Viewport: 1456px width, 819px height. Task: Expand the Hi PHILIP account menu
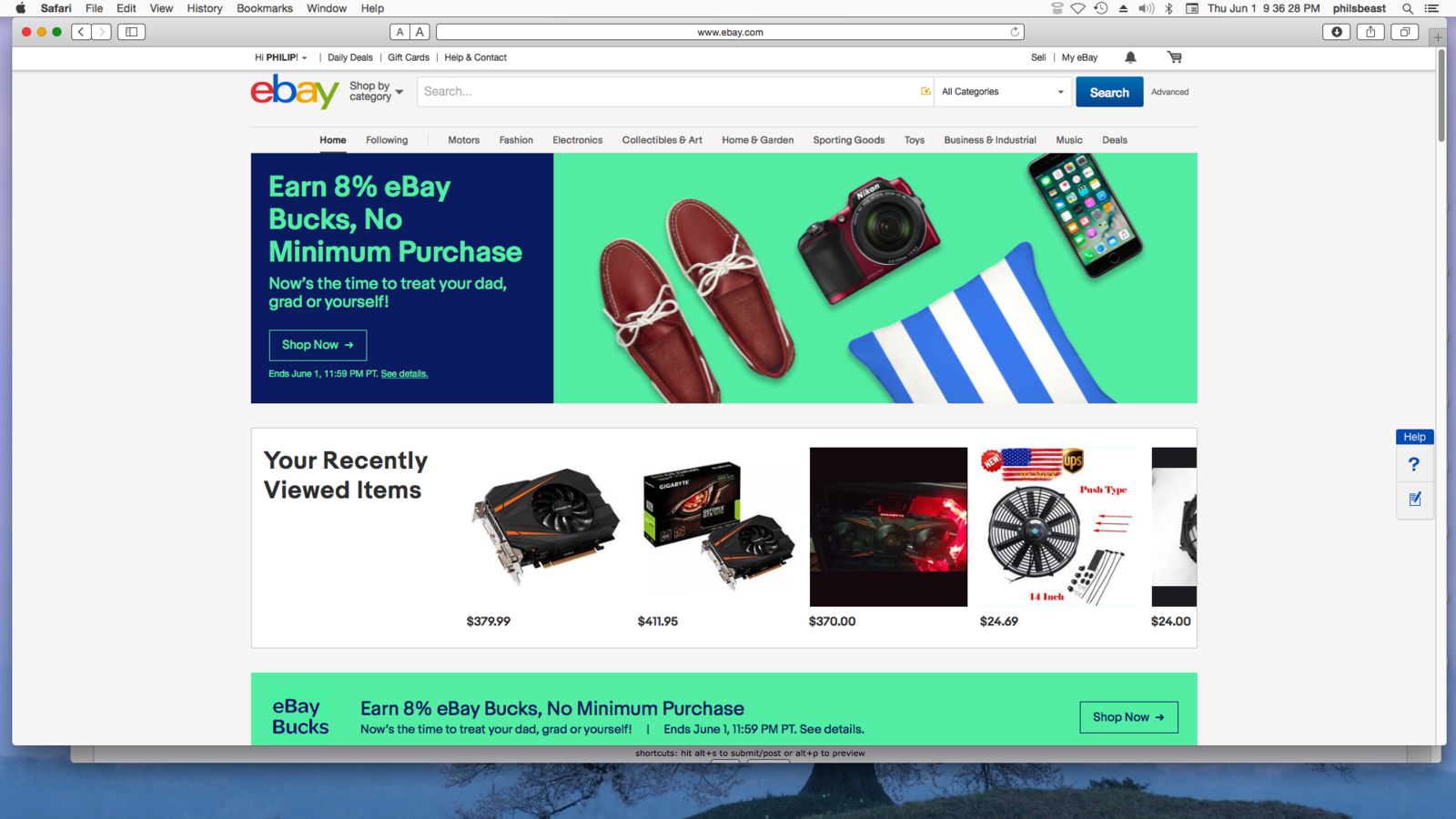281,57
